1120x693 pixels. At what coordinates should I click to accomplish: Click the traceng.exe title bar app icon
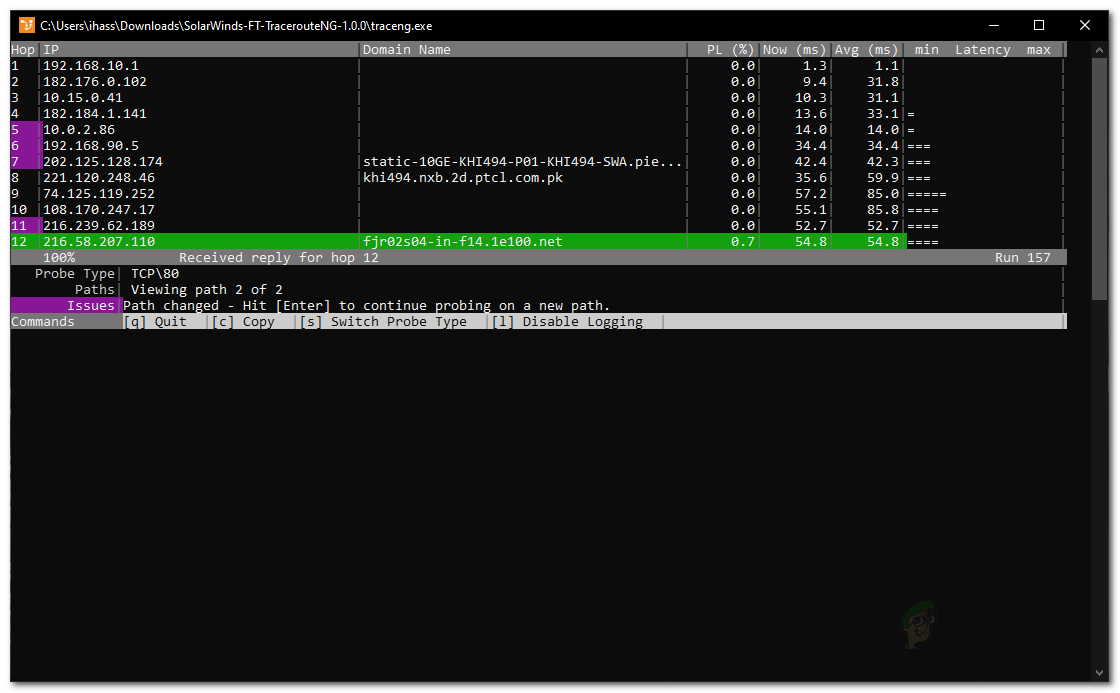coord(26,26)
